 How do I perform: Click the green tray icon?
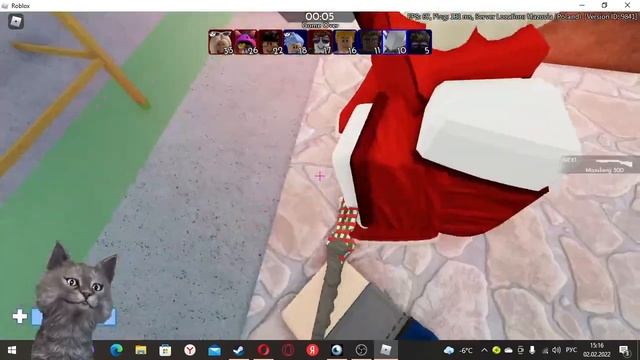(x=496, y=350)
